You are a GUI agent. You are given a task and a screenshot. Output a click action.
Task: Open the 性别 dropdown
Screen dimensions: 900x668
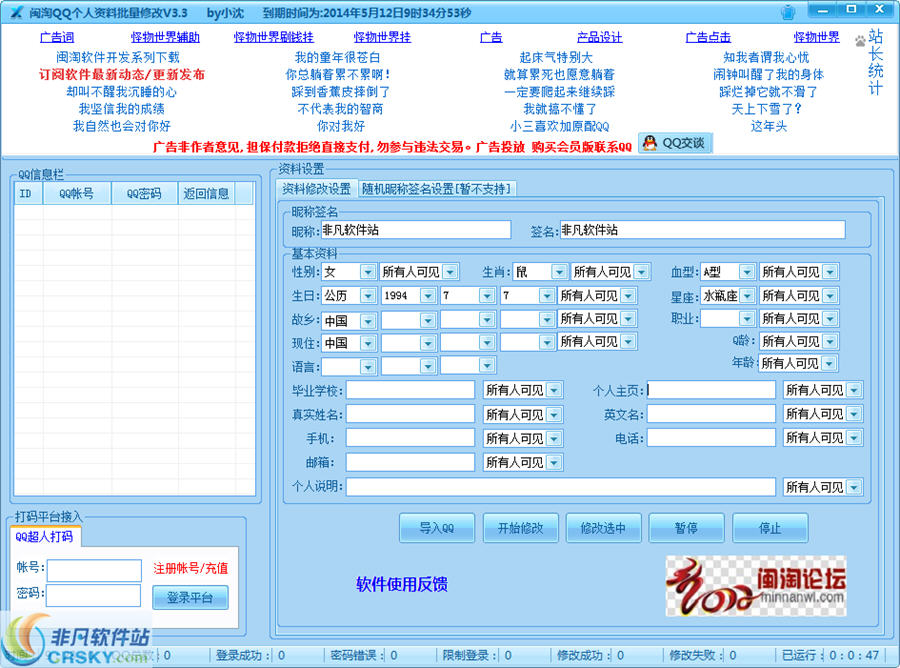(349, 271)
